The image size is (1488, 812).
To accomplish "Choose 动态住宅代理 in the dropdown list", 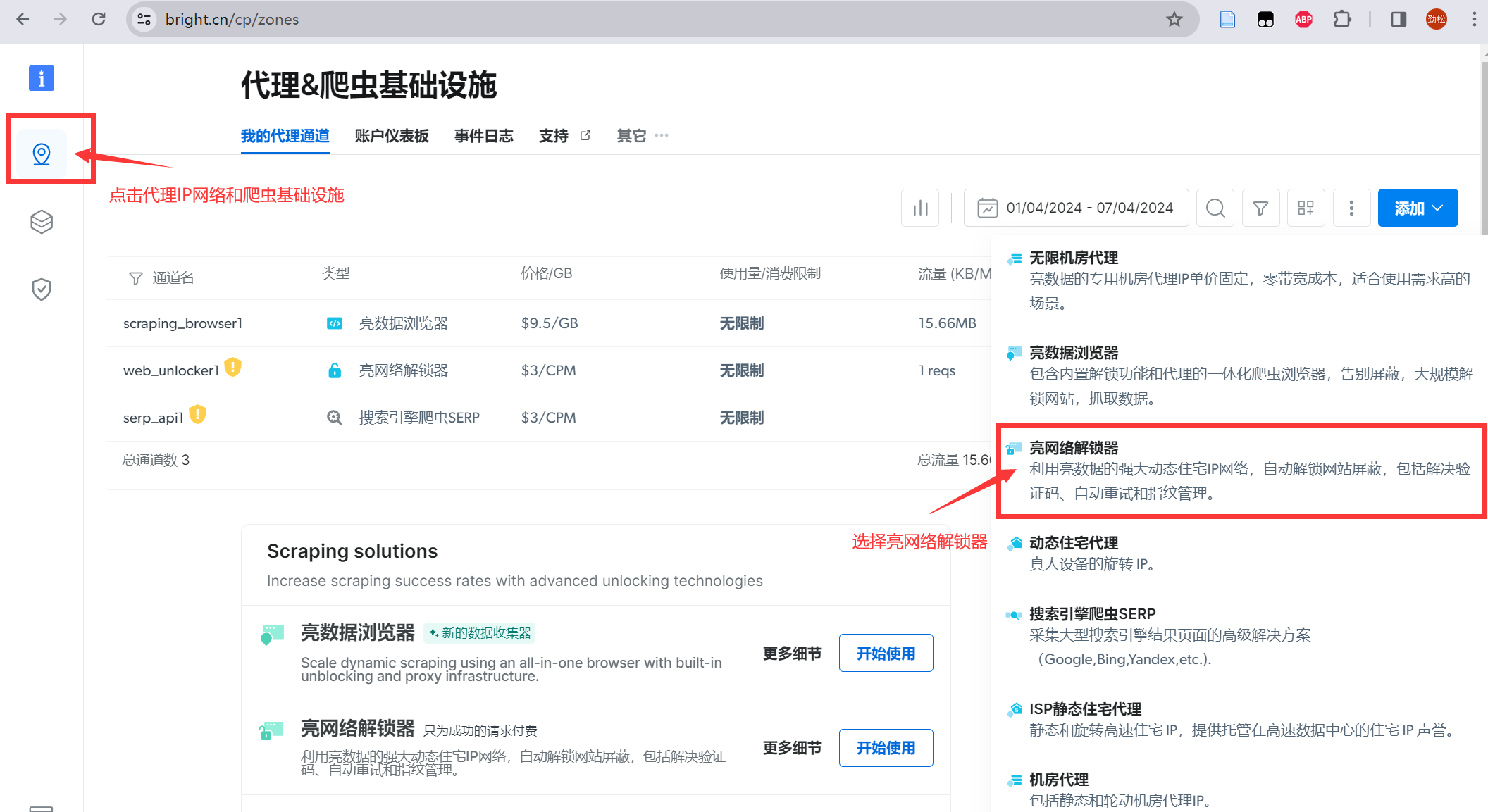I will tap(1073, 543).
